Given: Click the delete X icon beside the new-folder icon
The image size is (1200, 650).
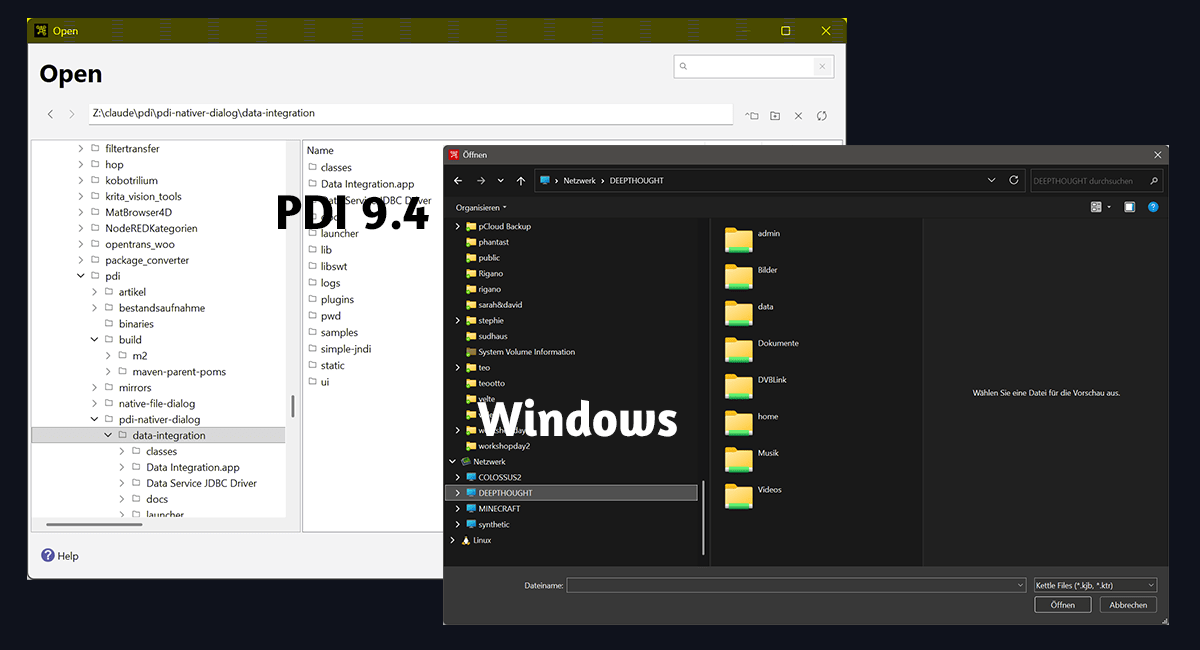Looking at the screenshot, I should point(798,116).
